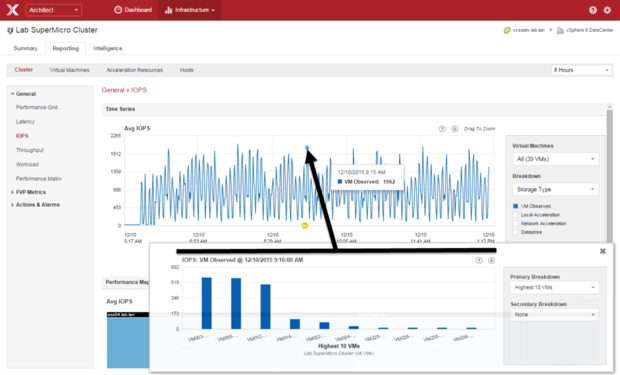Switch to the Reporting tab
This screenshot has height=375, width=620.
[x=66, y=48]
